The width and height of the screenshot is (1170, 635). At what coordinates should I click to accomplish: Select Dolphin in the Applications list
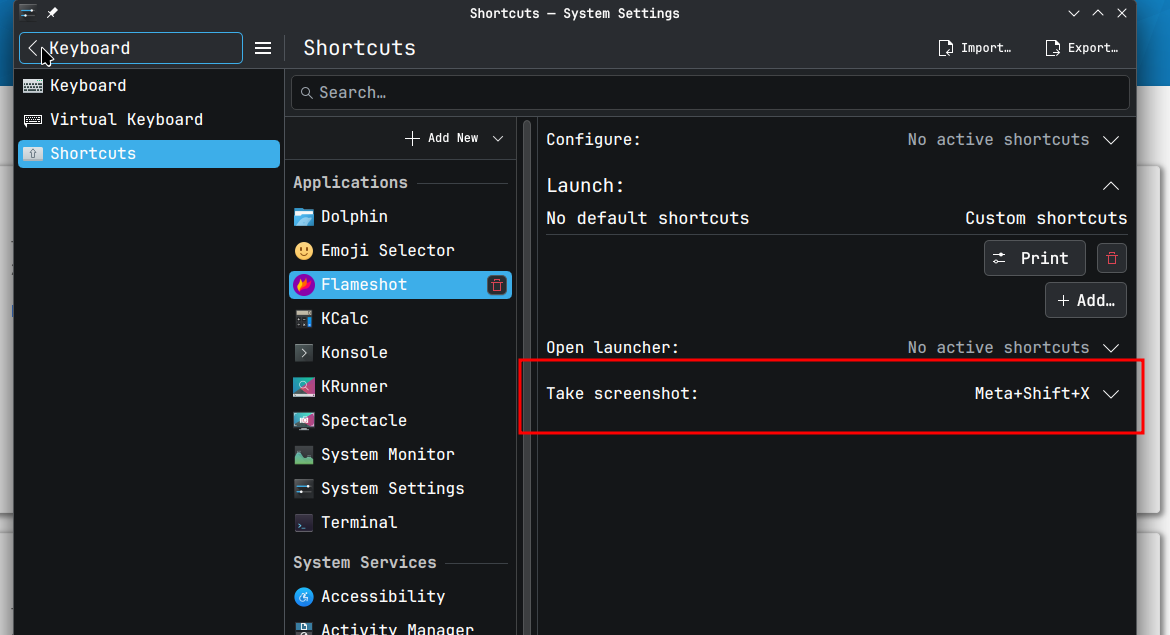[400, 217]
